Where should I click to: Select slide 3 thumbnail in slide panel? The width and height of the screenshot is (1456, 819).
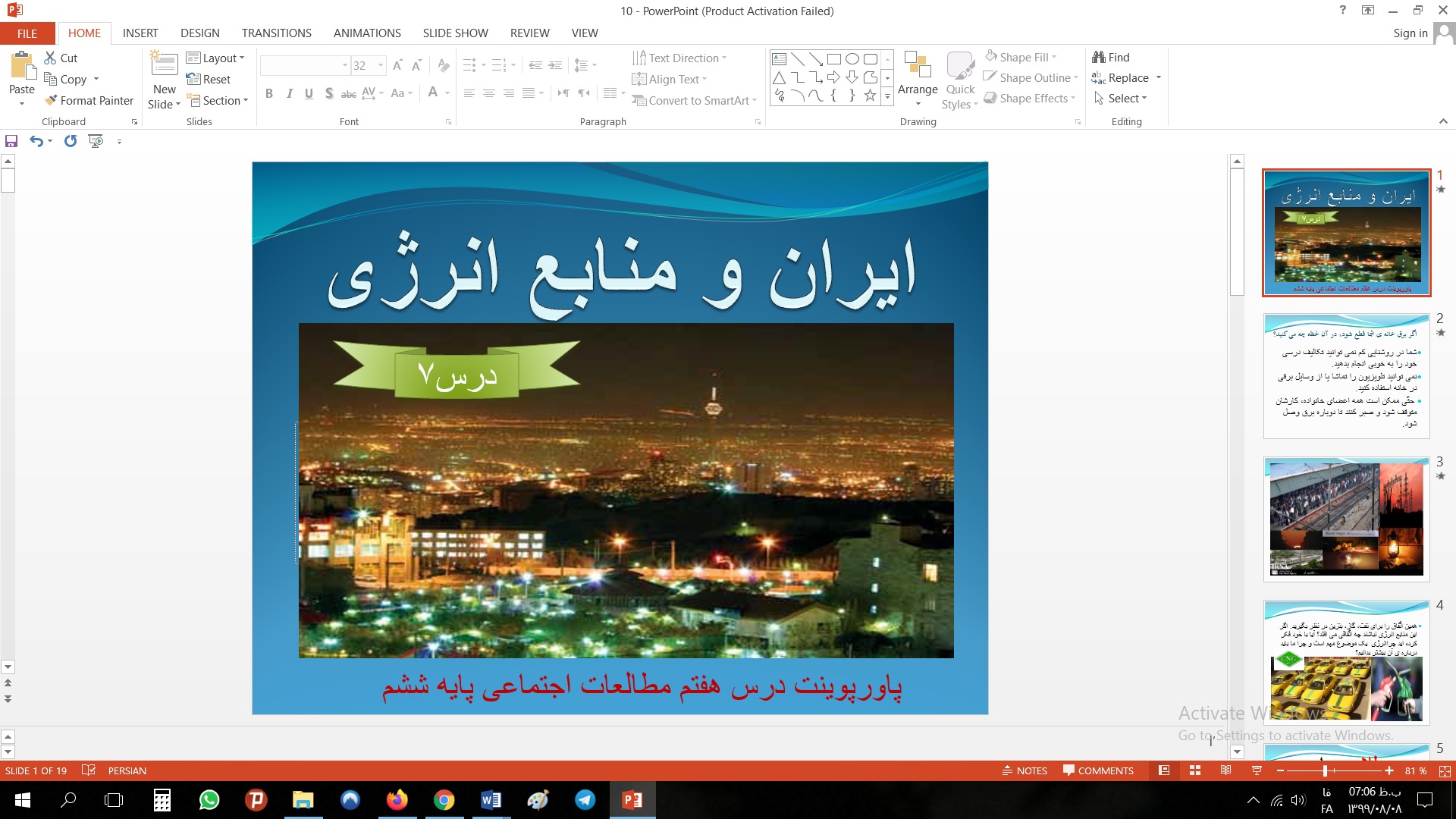1346,519
